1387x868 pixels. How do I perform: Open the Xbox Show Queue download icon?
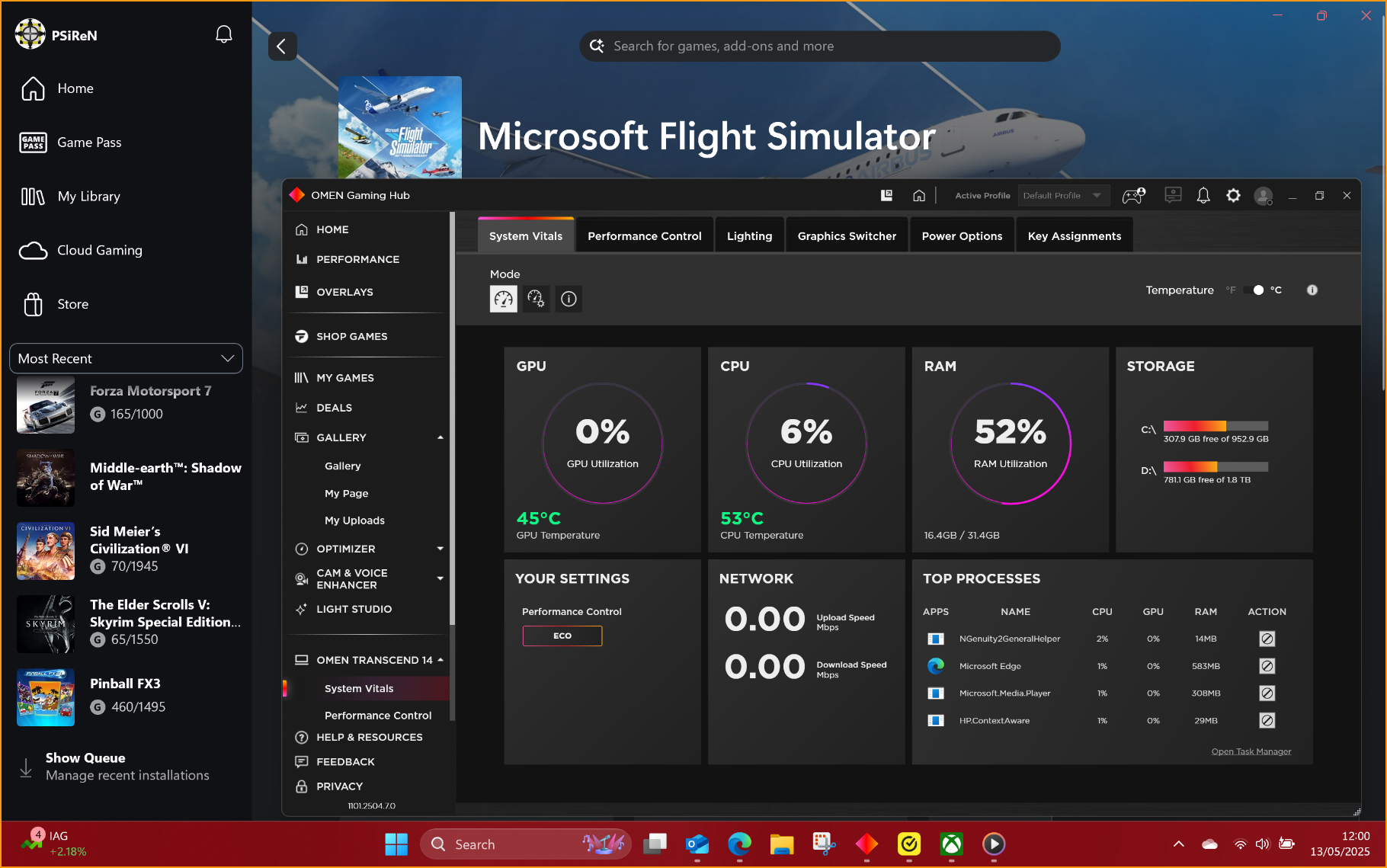(26, 767)
